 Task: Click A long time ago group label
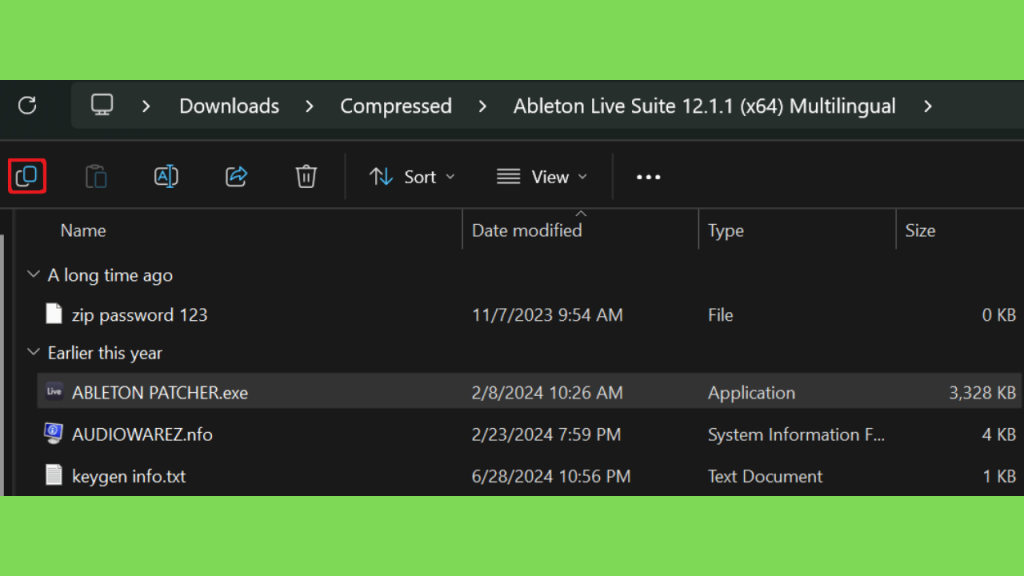[x=110, y=275]
